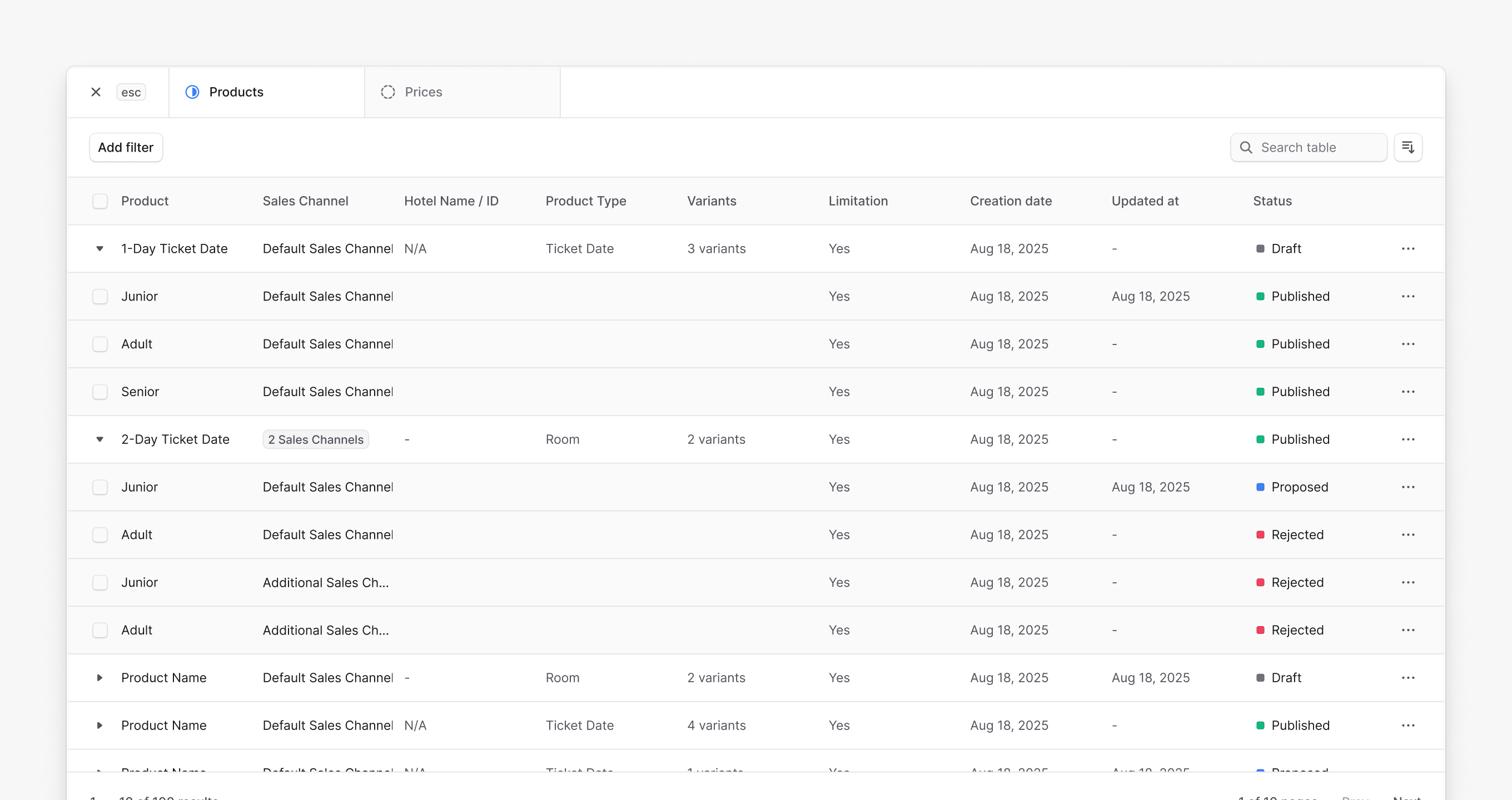Open actions menu for 2-Day Ticket Date
Screen dimensions: 1512x800
tap(1407, 439)
